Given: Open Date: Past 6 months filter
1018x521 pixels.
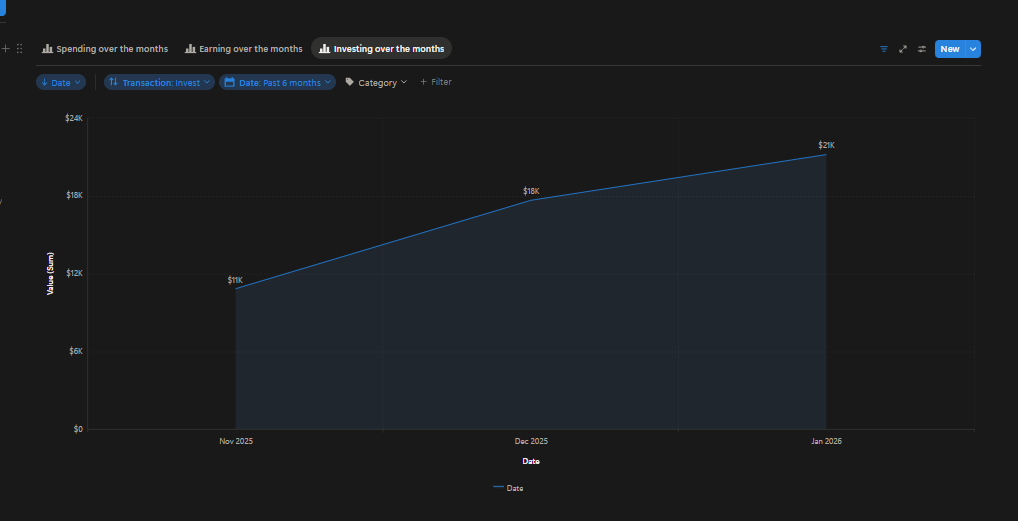Looking at the screenshot, I should 278,83.
